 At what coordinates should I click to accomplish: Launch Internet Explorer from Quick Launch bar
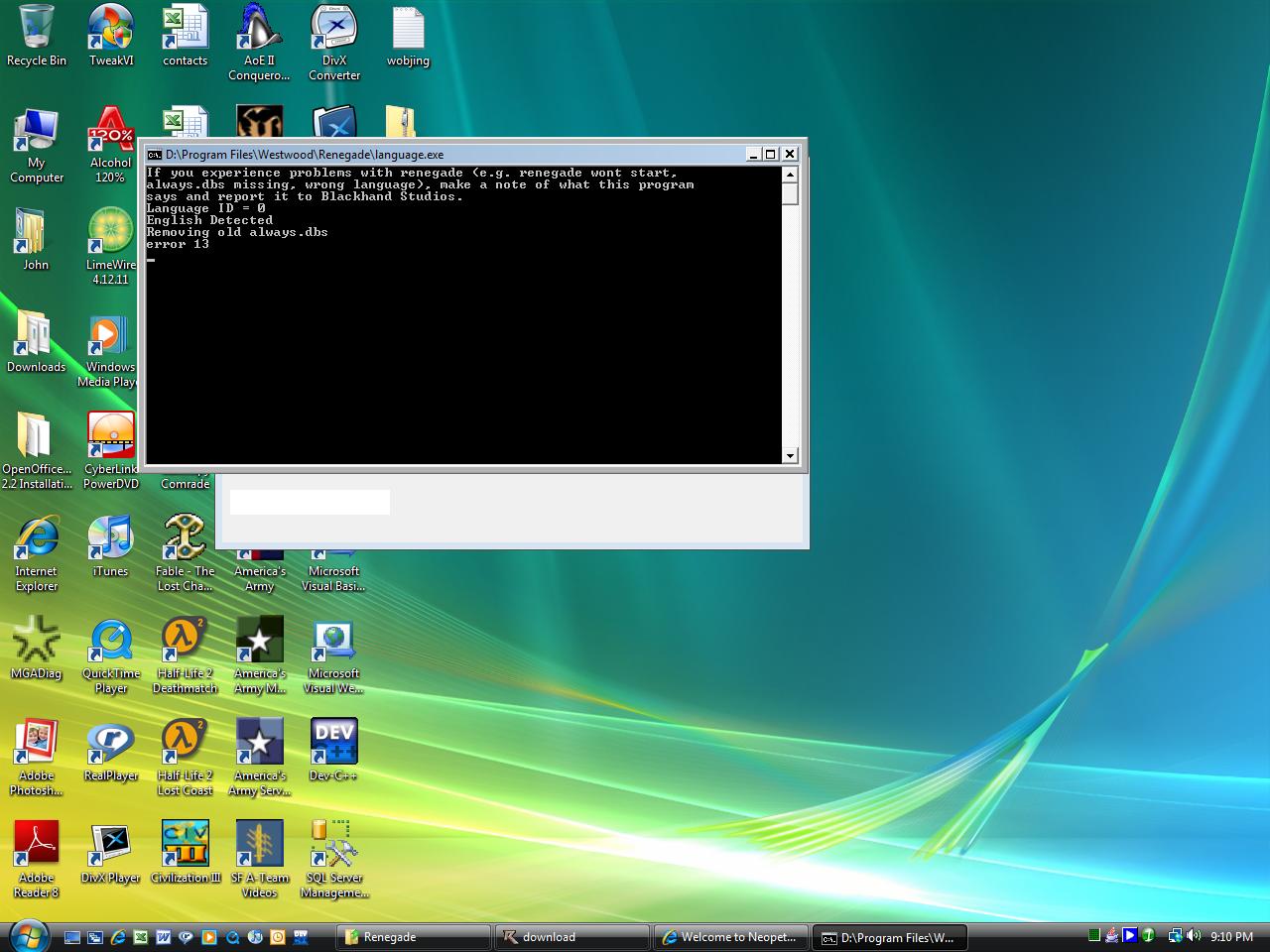coord(118,937)
